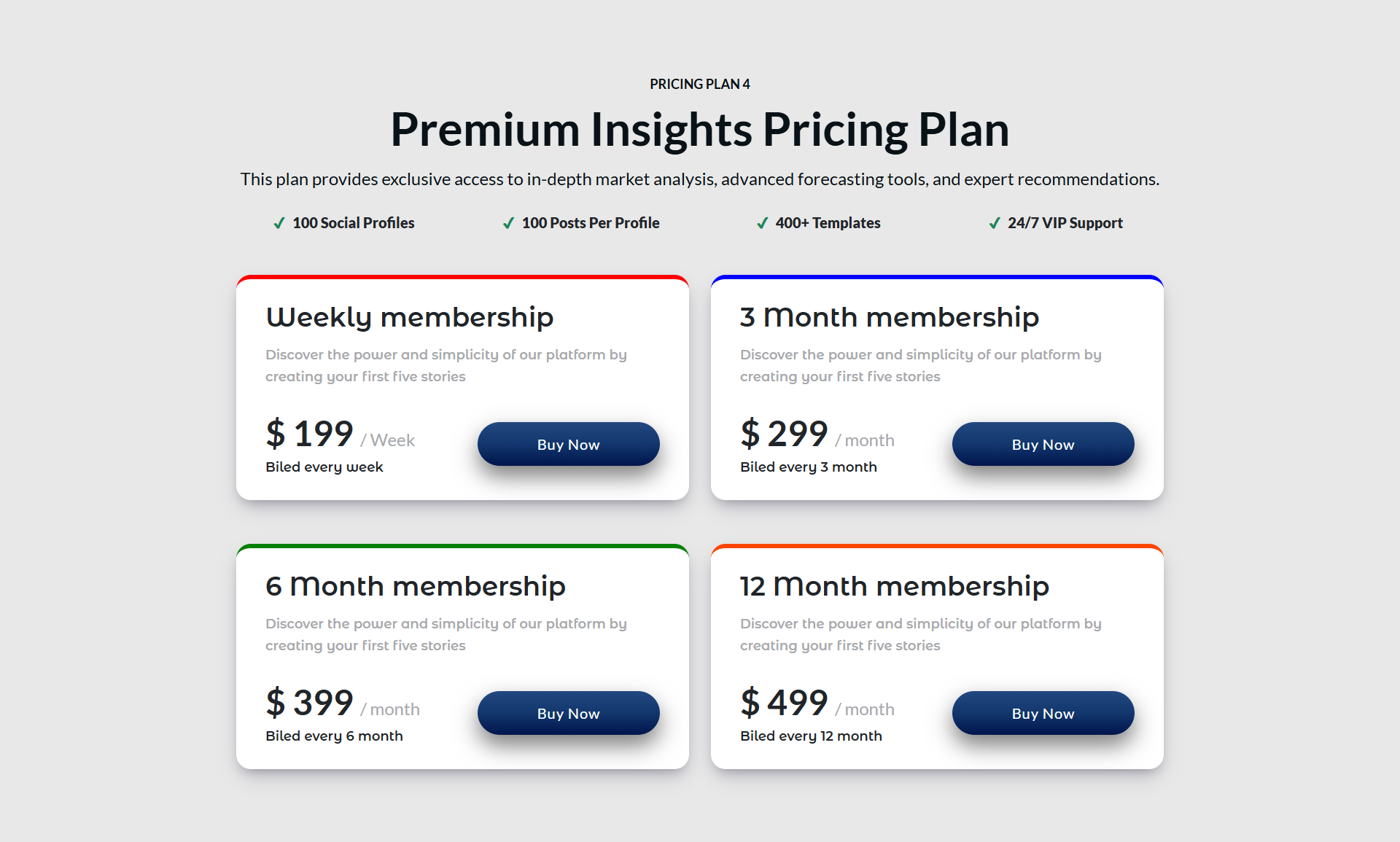The width and height of the screenshot is (1400, 842).
Task: Select the 12 Month membership heading
Action: click(895, 586)
